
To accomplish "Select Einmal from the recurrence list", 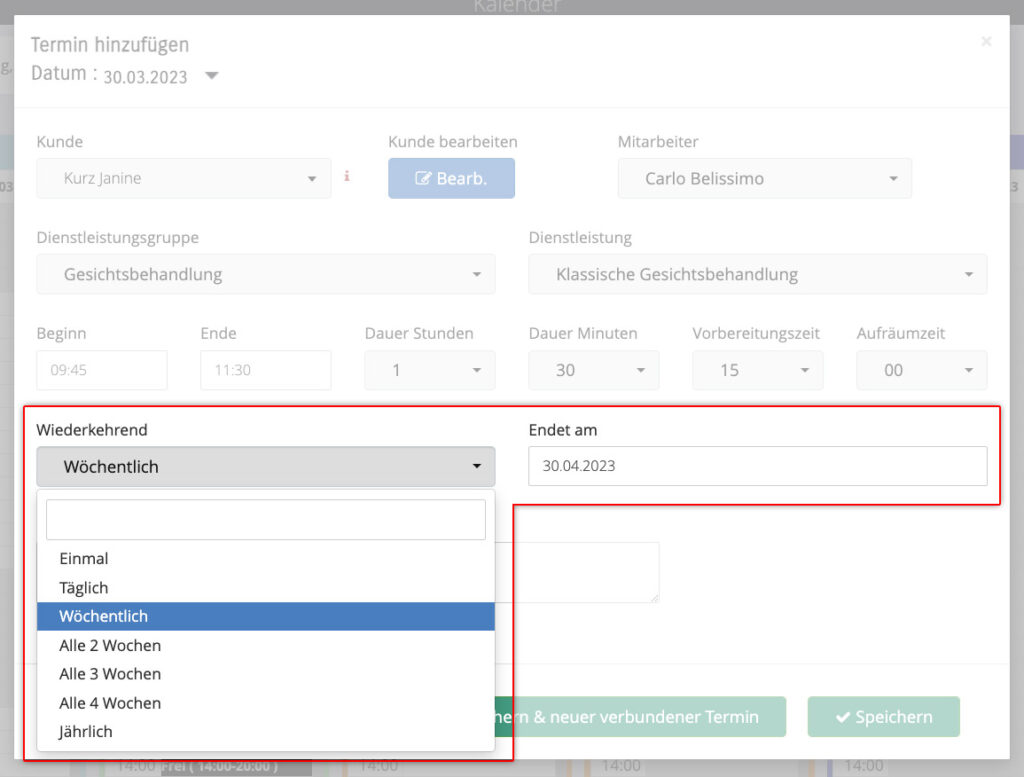I will click(84, 559).
